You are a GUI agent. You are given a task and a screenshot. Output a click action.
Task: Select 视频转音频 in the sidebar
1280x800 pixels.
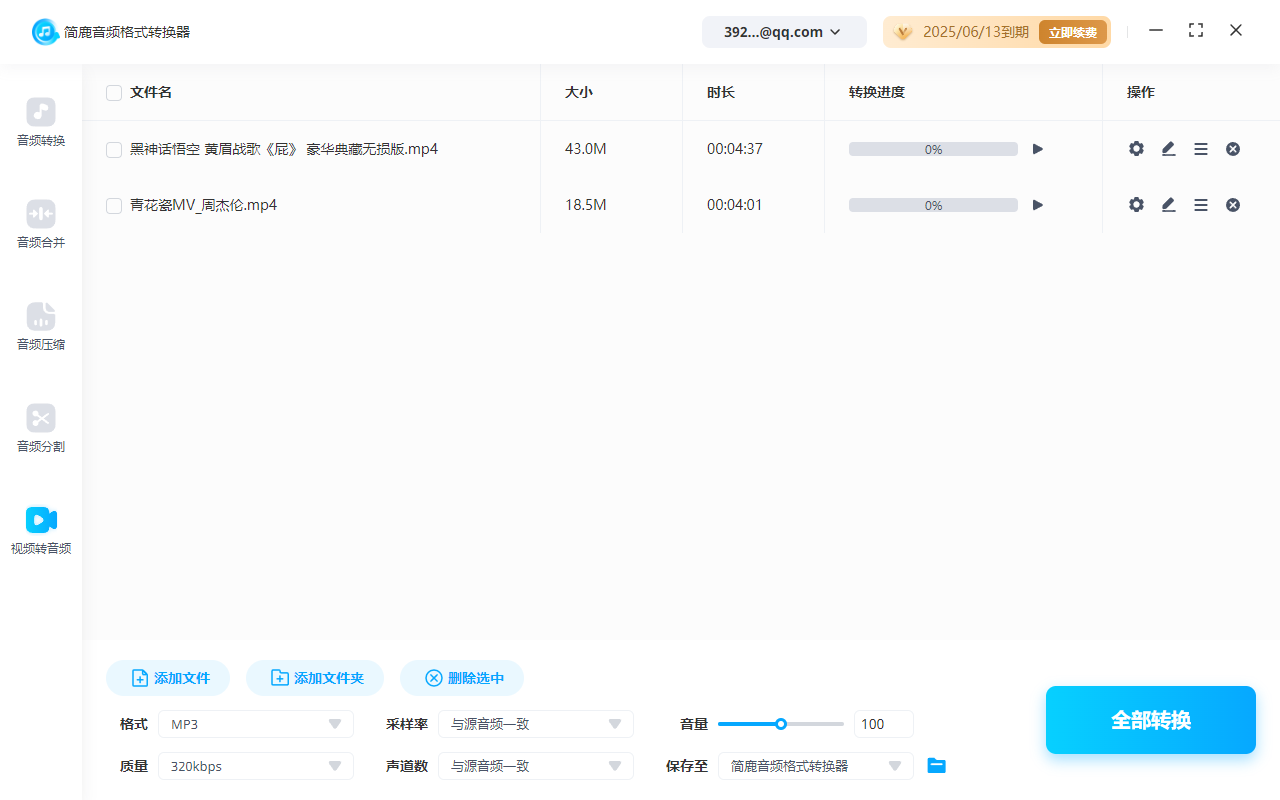pos(40,528)
